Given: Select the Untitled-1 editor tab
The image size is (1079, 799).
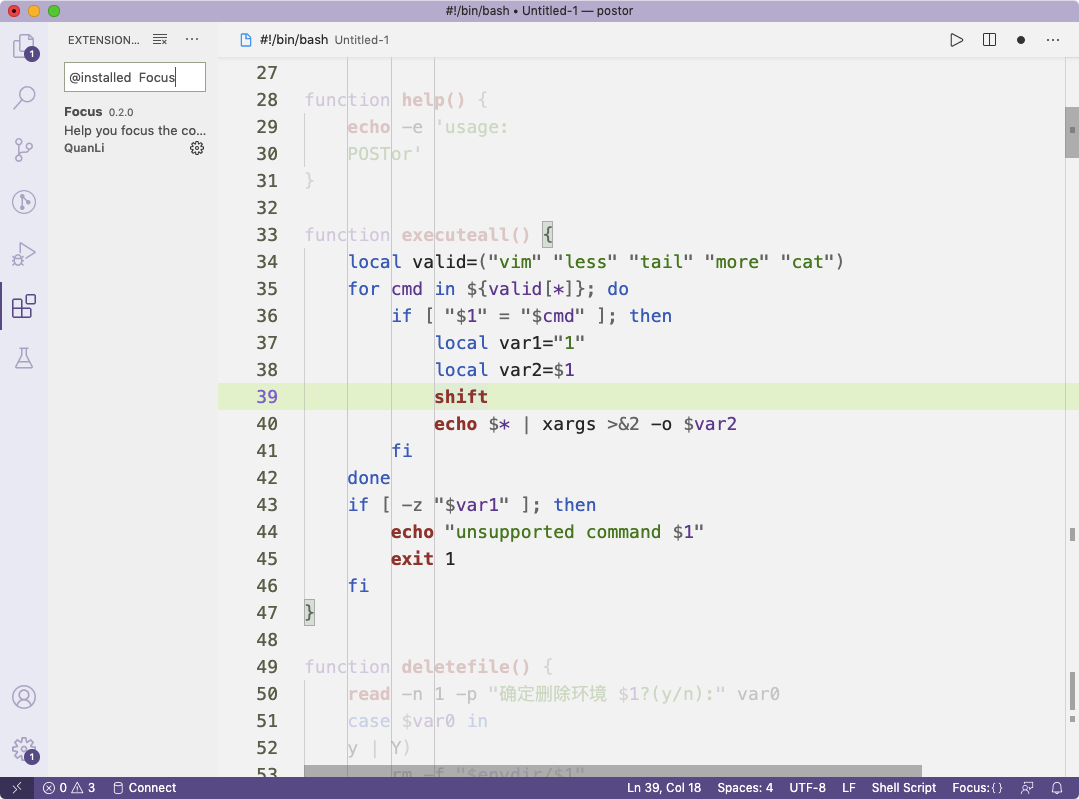Looking at the screenshot, I should [315, 40].
